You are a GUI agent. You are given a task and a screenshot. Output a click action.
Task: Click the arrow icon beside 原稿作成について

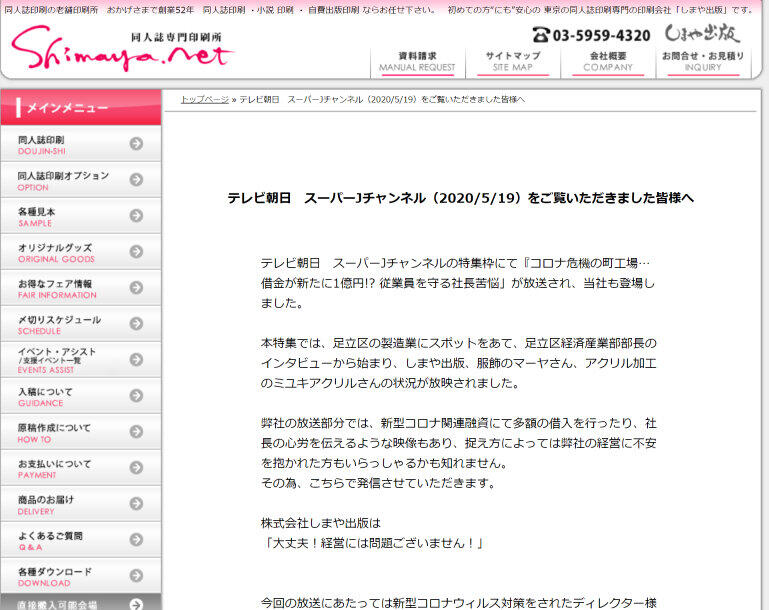tap(136, 432)
